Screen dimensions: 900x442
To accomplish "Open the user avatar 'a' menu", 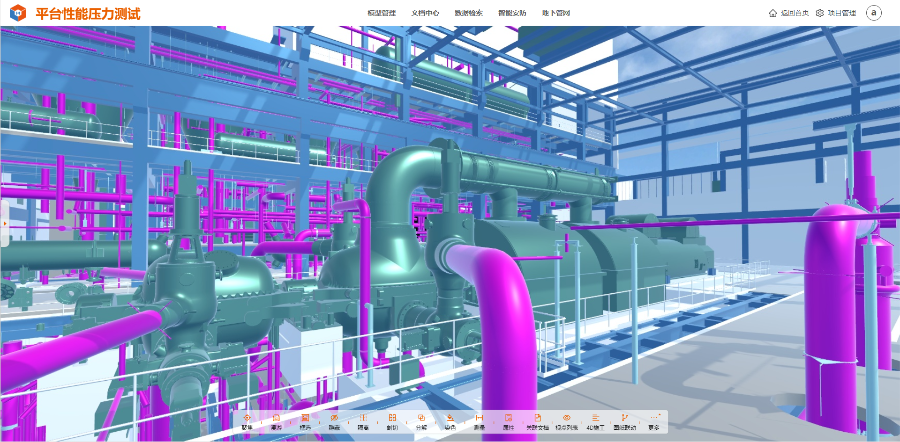I will (x=874, y=13).
